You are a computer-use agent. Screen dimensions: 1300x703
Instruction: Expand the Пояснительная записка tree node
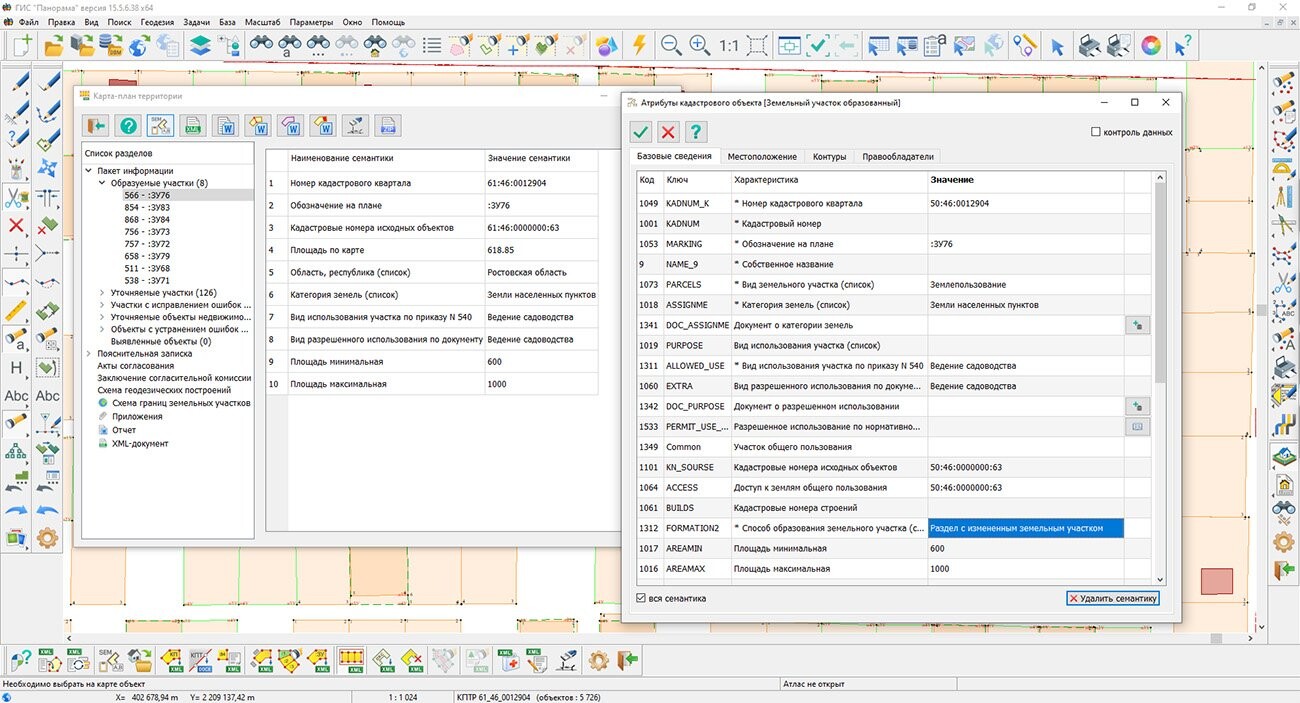tap(89, 354)
